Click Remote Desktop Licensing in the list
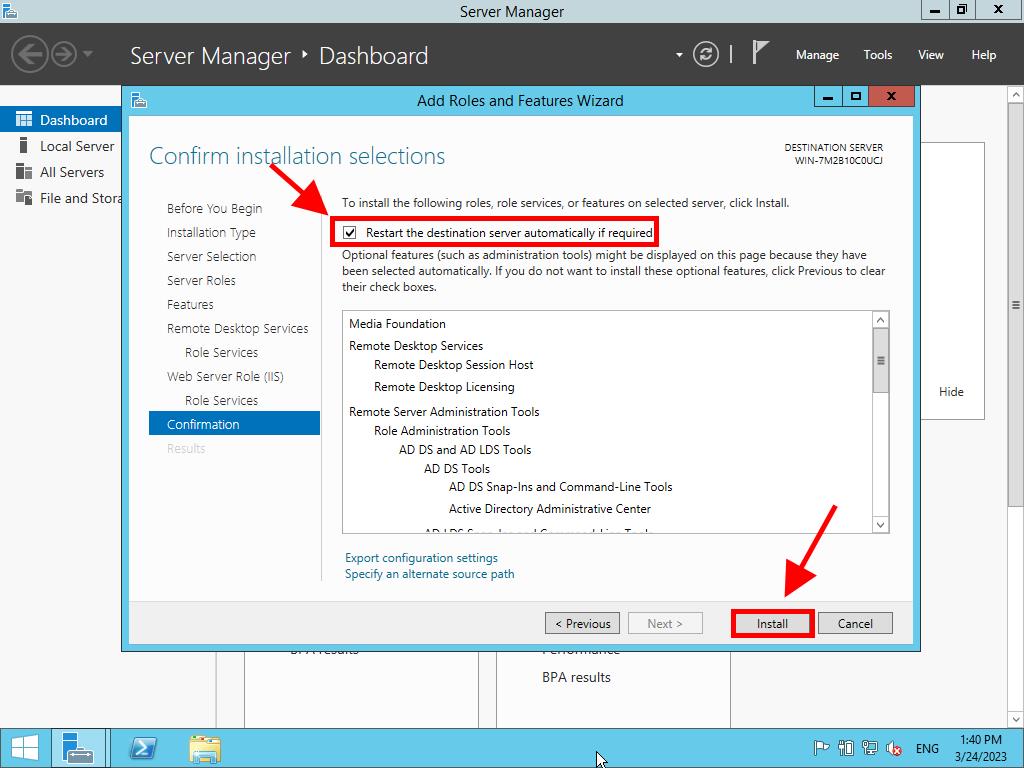The width and height of the screenshot is (1024, 768). tap(444, 387)
